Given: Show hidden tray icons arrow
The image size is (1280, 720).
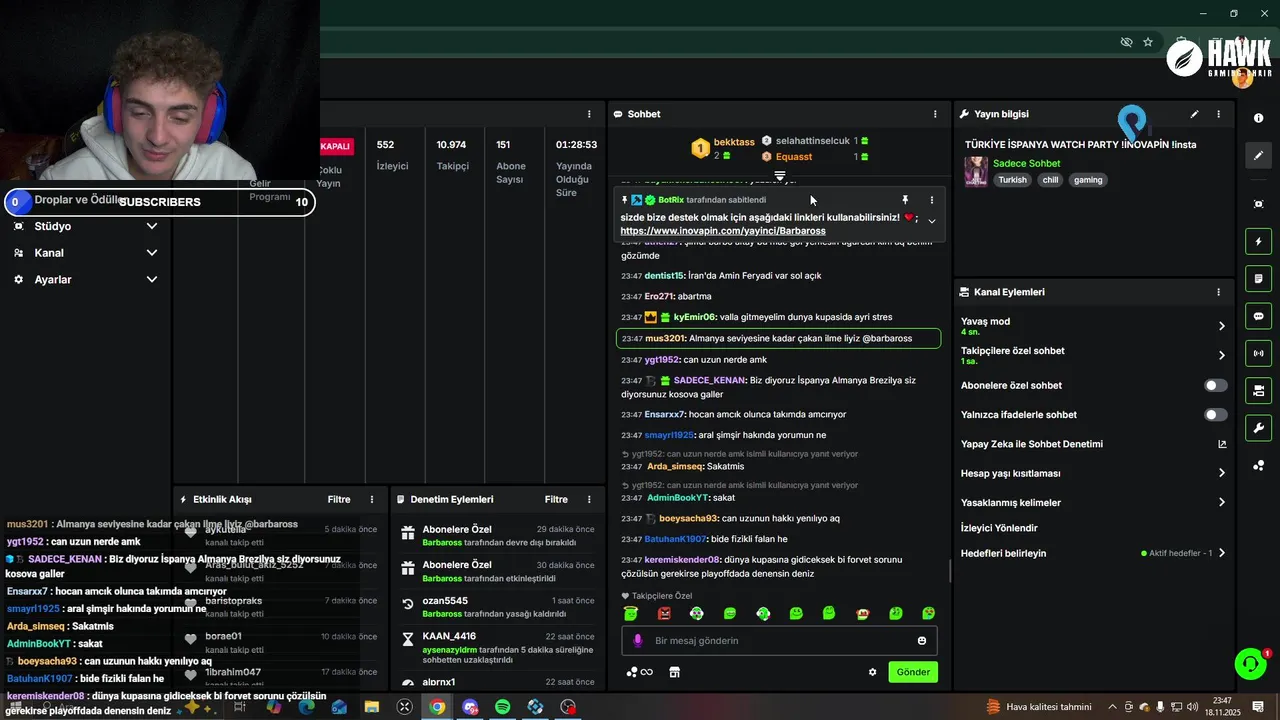Looking at the screenshot, I should pos(1112,707).
